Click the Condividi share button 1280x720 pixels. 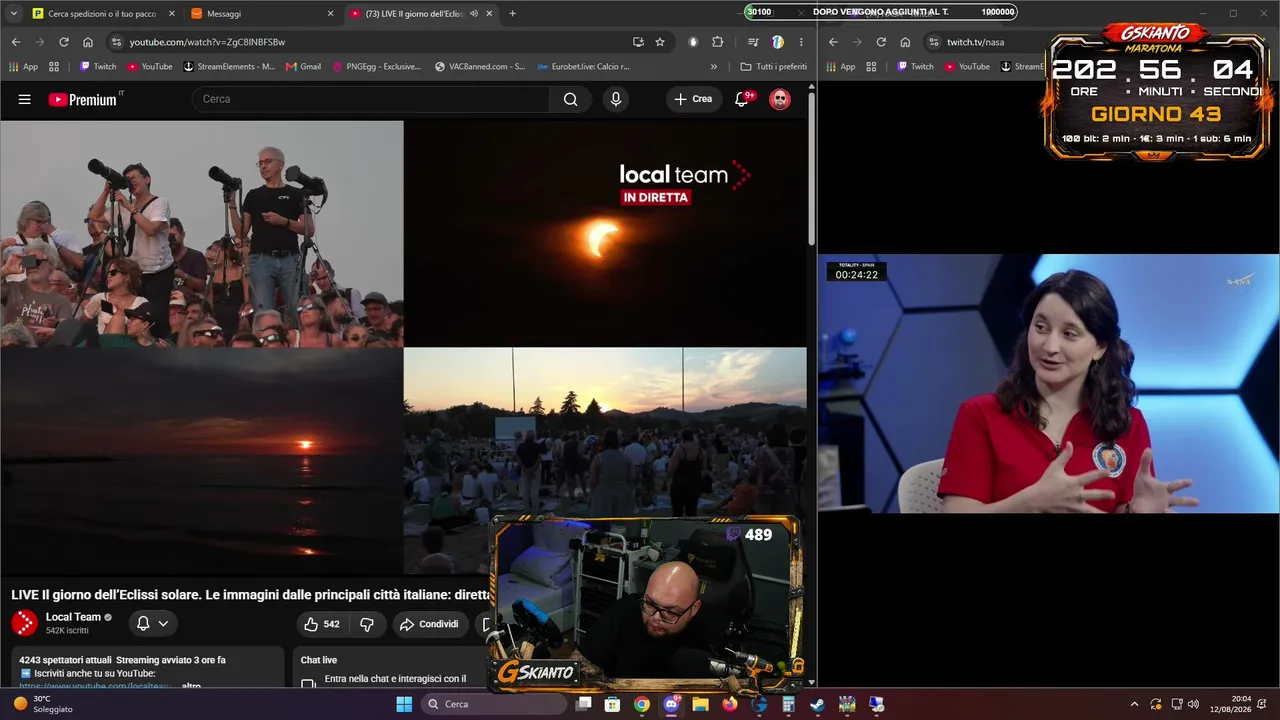[x=430, y=624]
